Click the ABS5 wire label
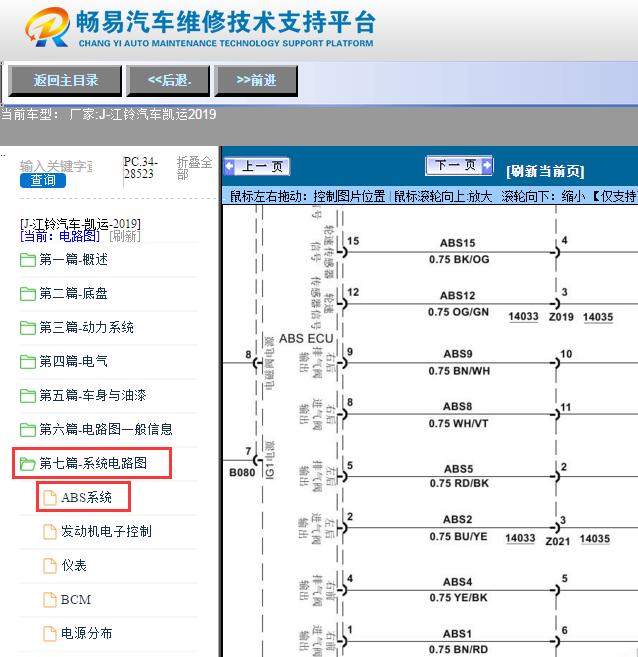The image size is (638, 657). click(459, 468)
